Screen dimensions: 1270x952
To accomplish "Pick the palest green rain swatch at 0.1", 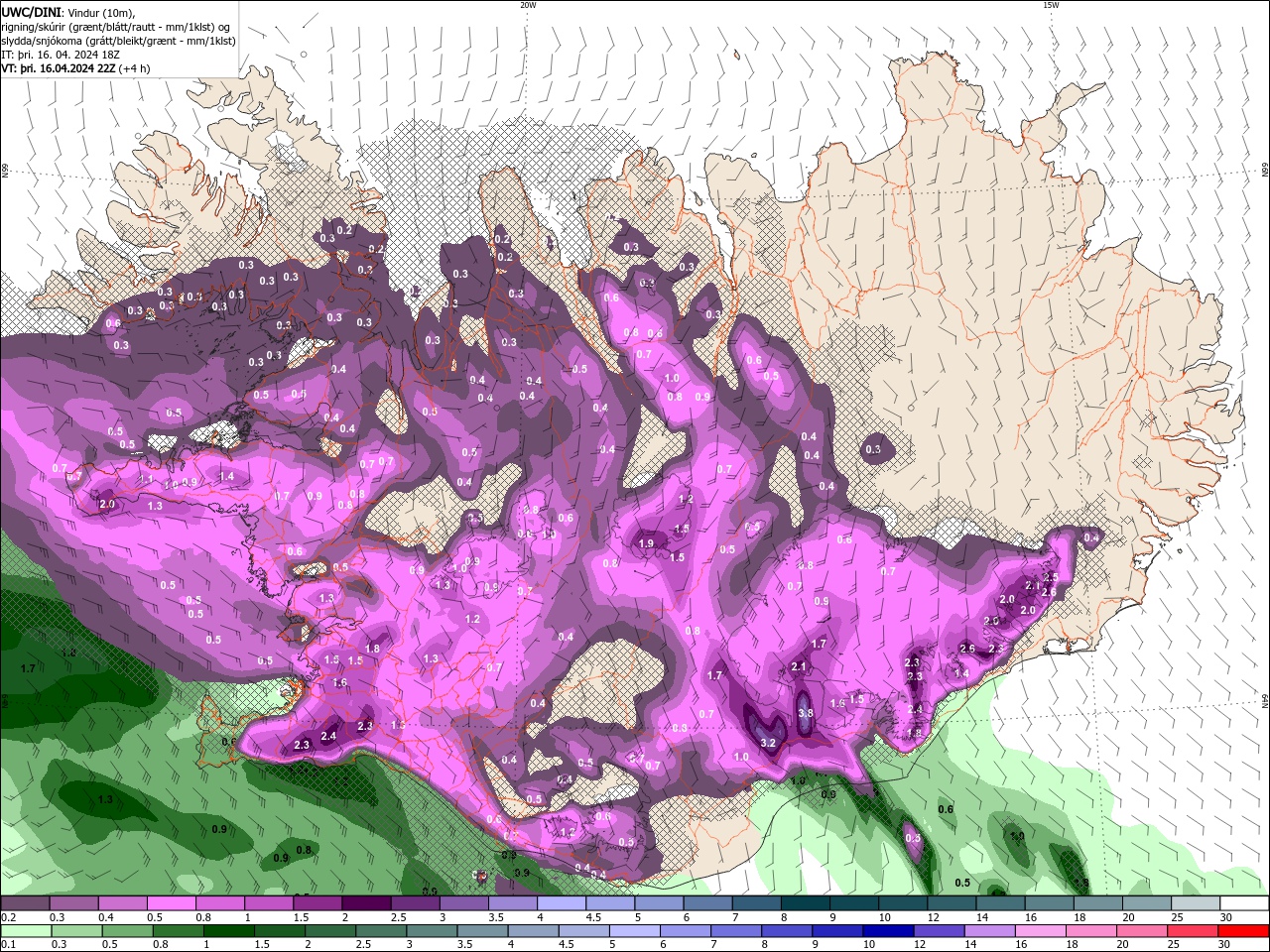I will coord(26,931).
